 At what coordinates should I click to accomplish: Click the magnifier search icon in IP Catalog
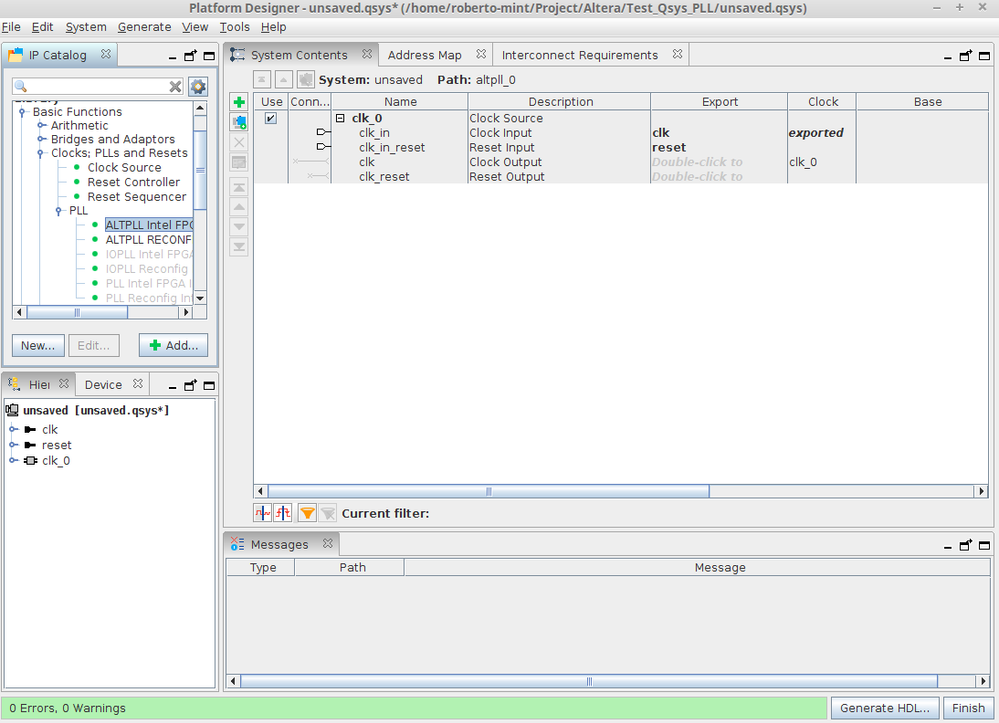tap(20, 86)
